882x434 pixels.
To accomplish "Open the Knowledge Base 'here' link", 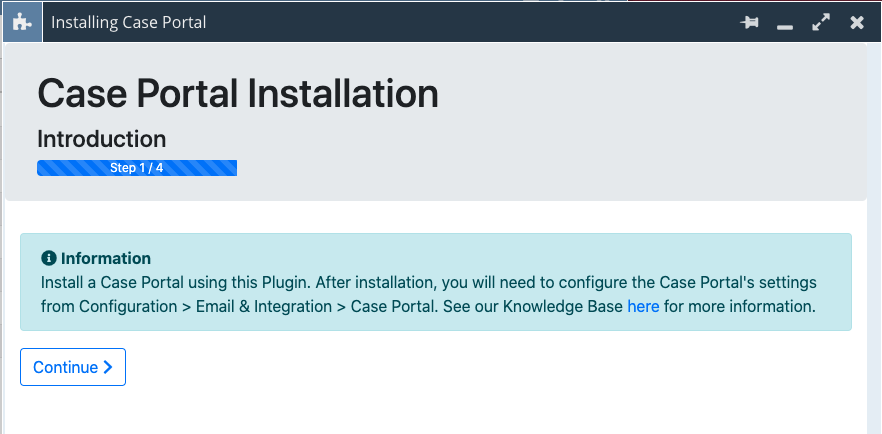I will (x=643, y=306).
